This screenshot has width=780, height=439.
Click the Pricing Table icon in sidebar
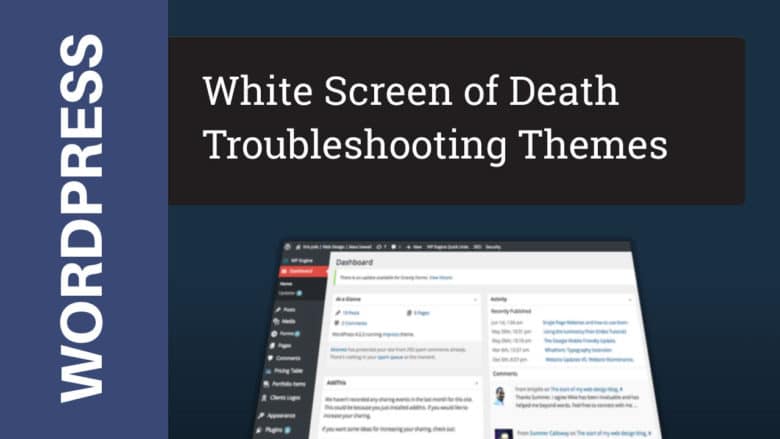point(268,371)
